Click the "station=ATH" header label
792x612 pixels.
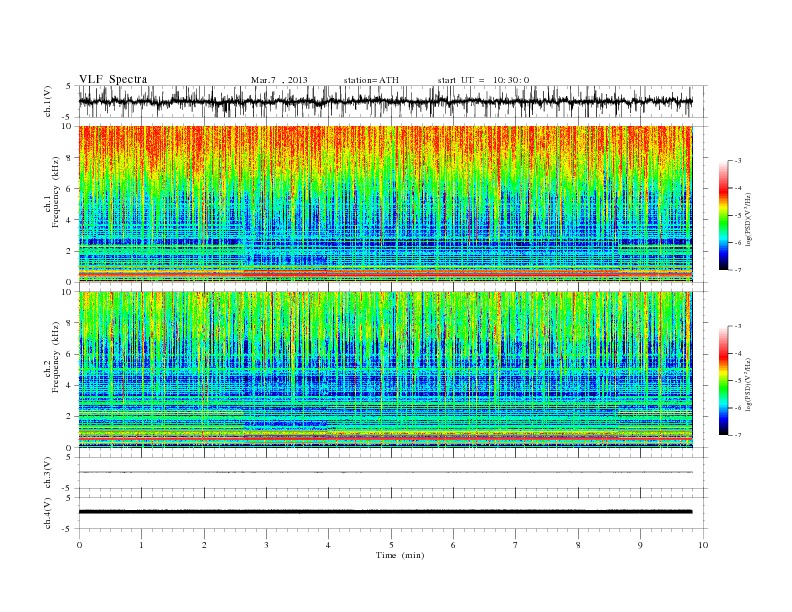click(x=371, y=80)
